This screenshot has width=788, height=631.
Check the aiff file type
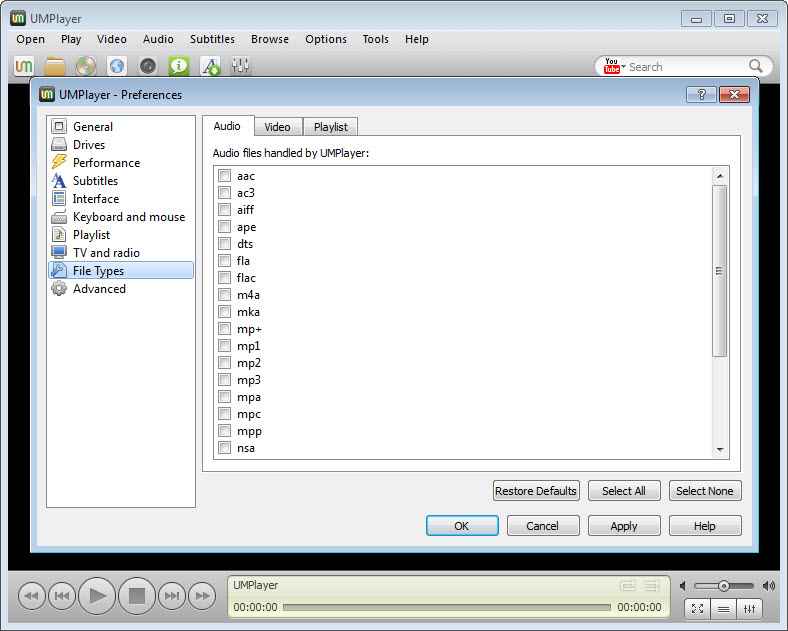pyautogui.click(x=225, y=210)
